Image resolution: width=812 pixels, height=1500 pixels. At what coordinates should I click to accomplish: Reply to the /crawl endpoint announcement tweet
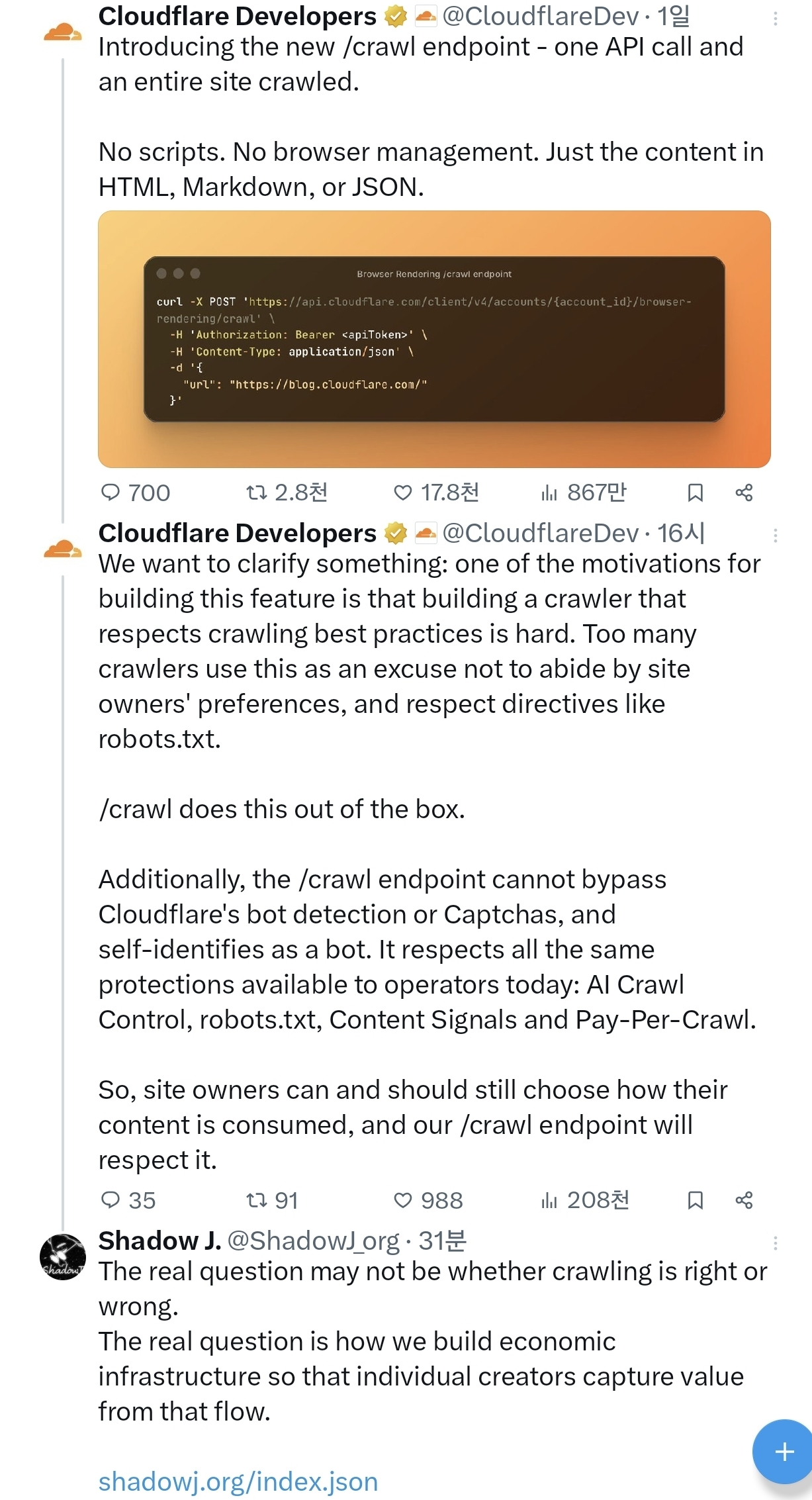click(111, 492)
